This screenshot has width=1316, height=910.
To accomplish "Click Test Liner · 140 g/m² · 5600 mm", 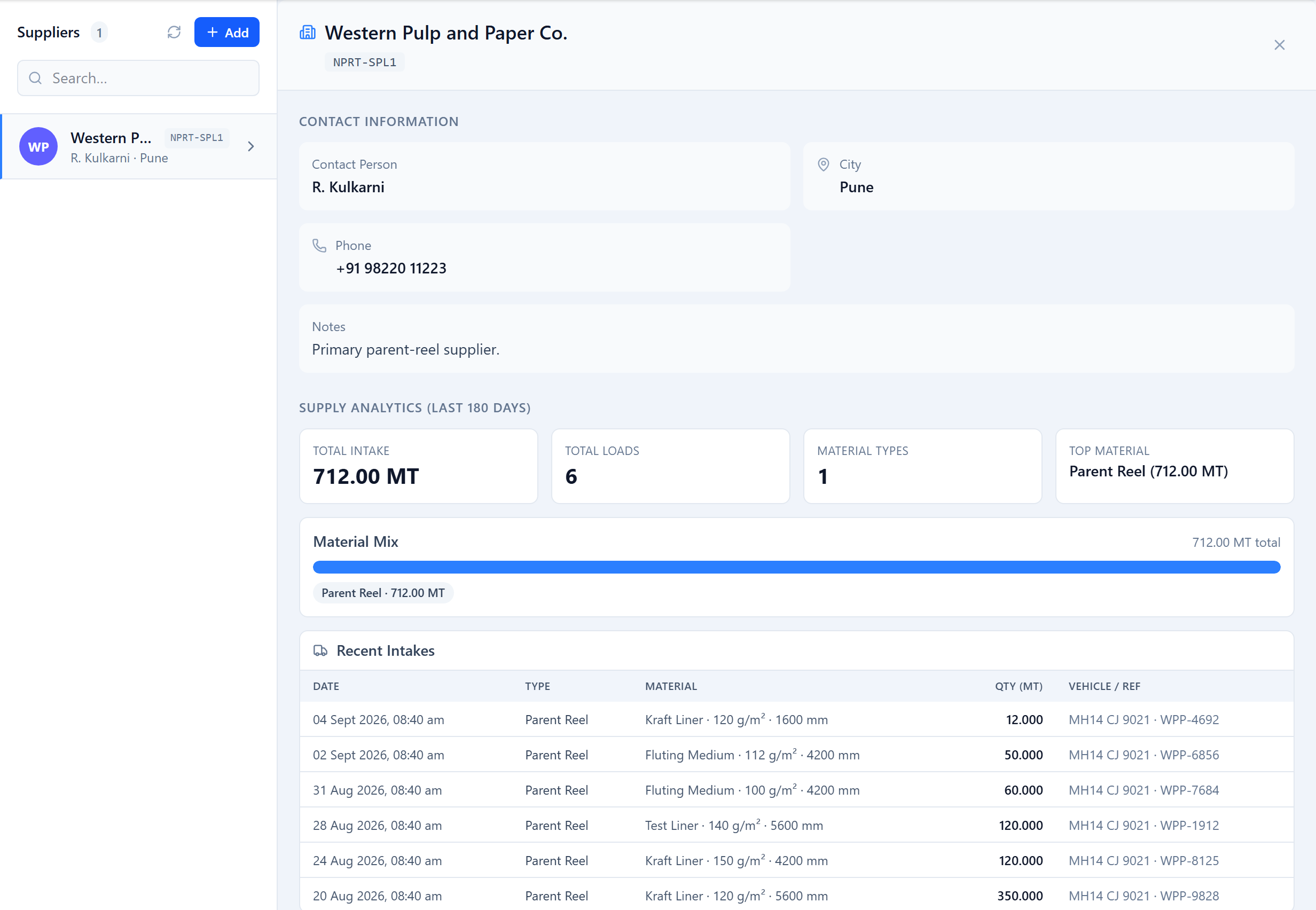I will [734, 826].
